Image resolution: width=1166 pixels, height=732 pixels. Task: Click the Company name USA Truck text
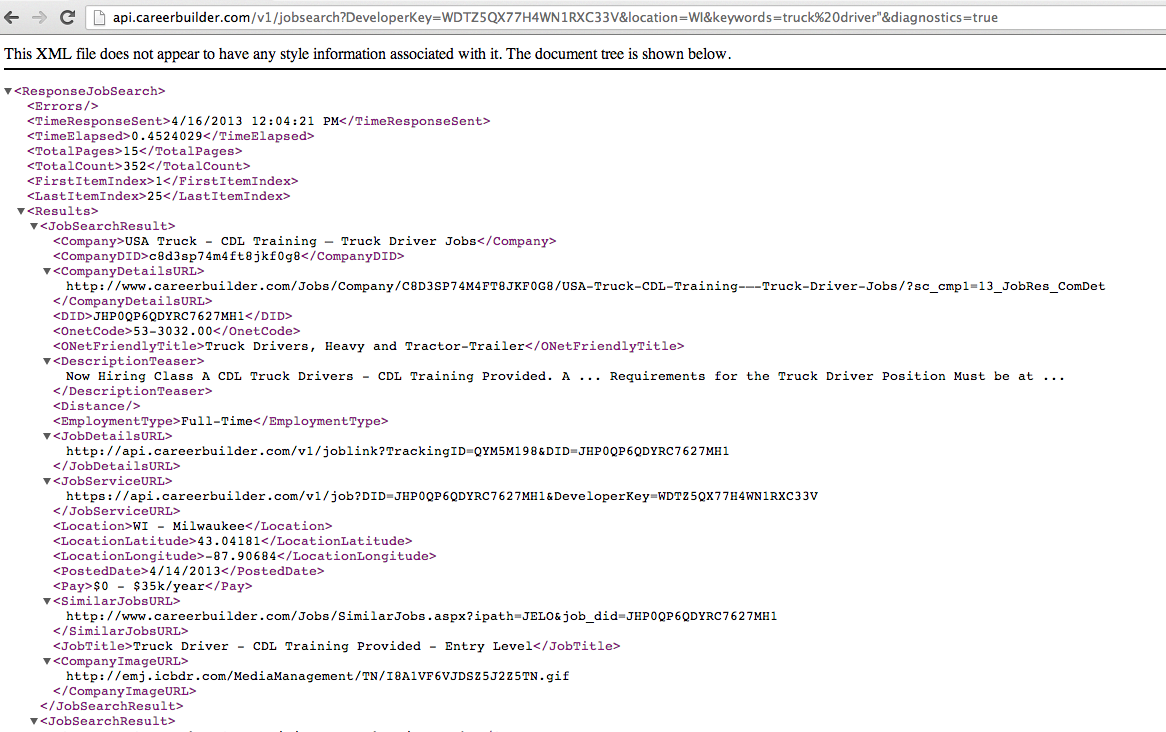pos(300,241)
